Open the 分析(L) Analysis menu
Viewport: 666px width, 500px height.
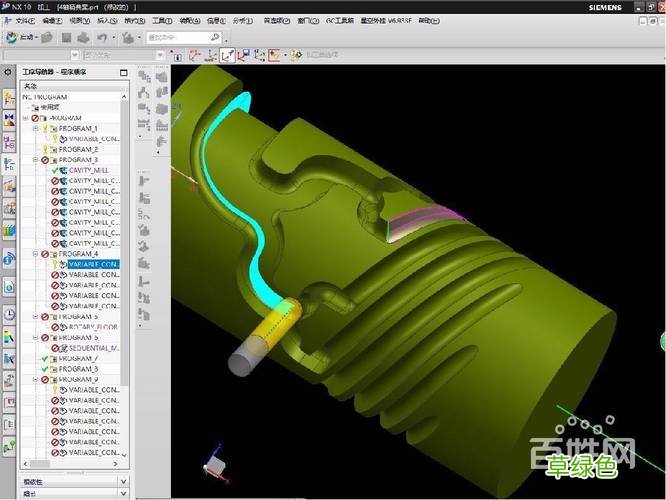(x=243, y=21)
